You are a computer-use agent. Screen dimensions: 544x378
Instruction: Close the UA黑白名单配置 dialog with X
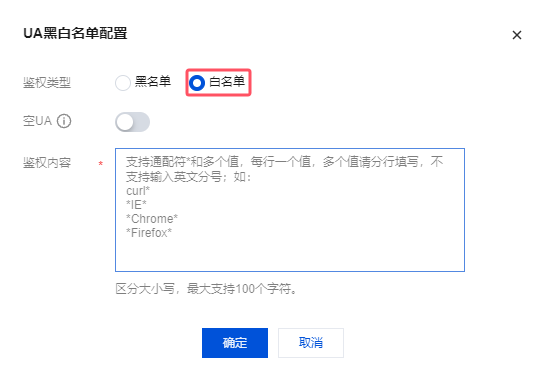(517, 35)
